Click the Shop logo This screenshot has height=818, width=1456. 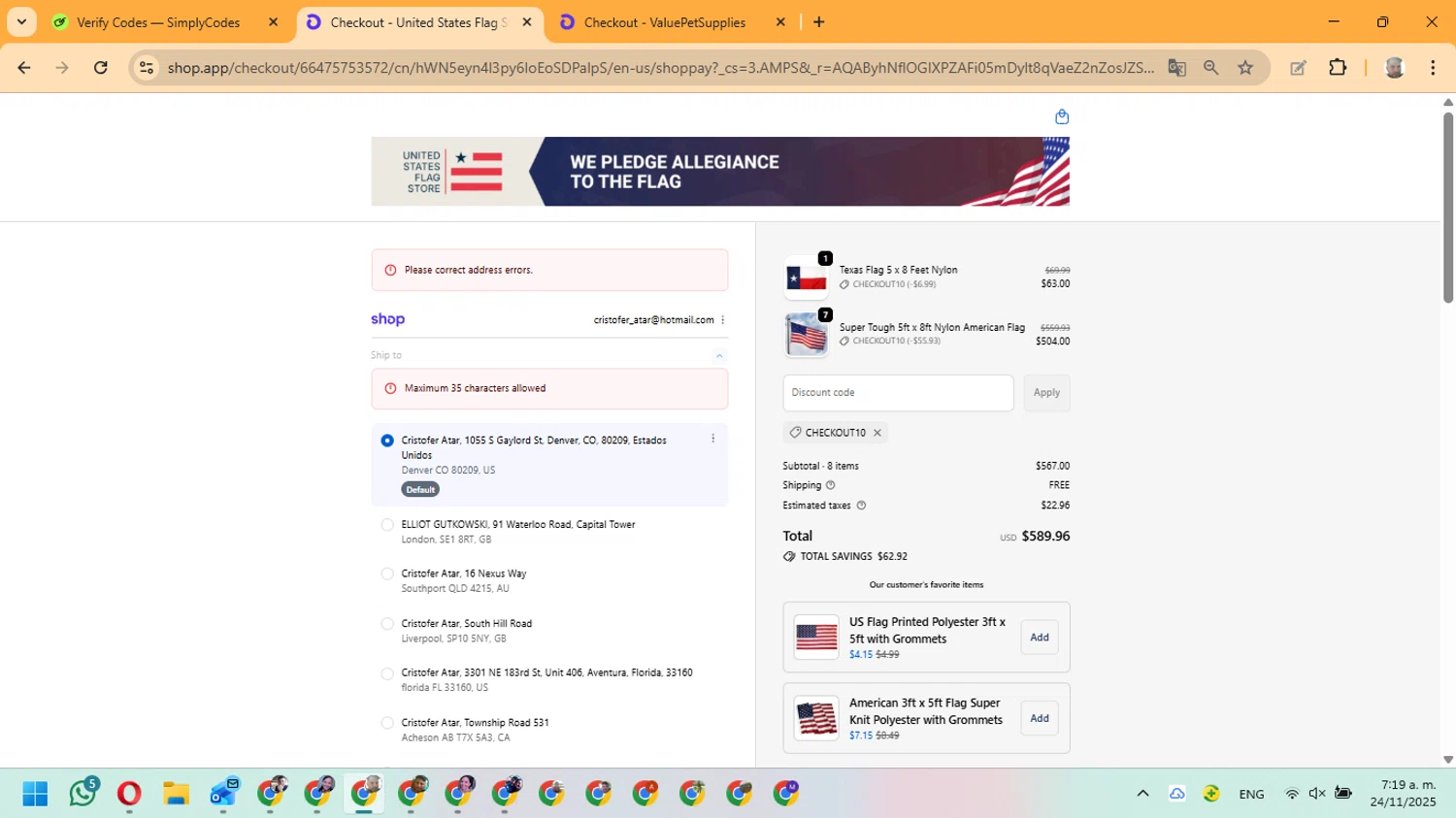pos(387,319)
